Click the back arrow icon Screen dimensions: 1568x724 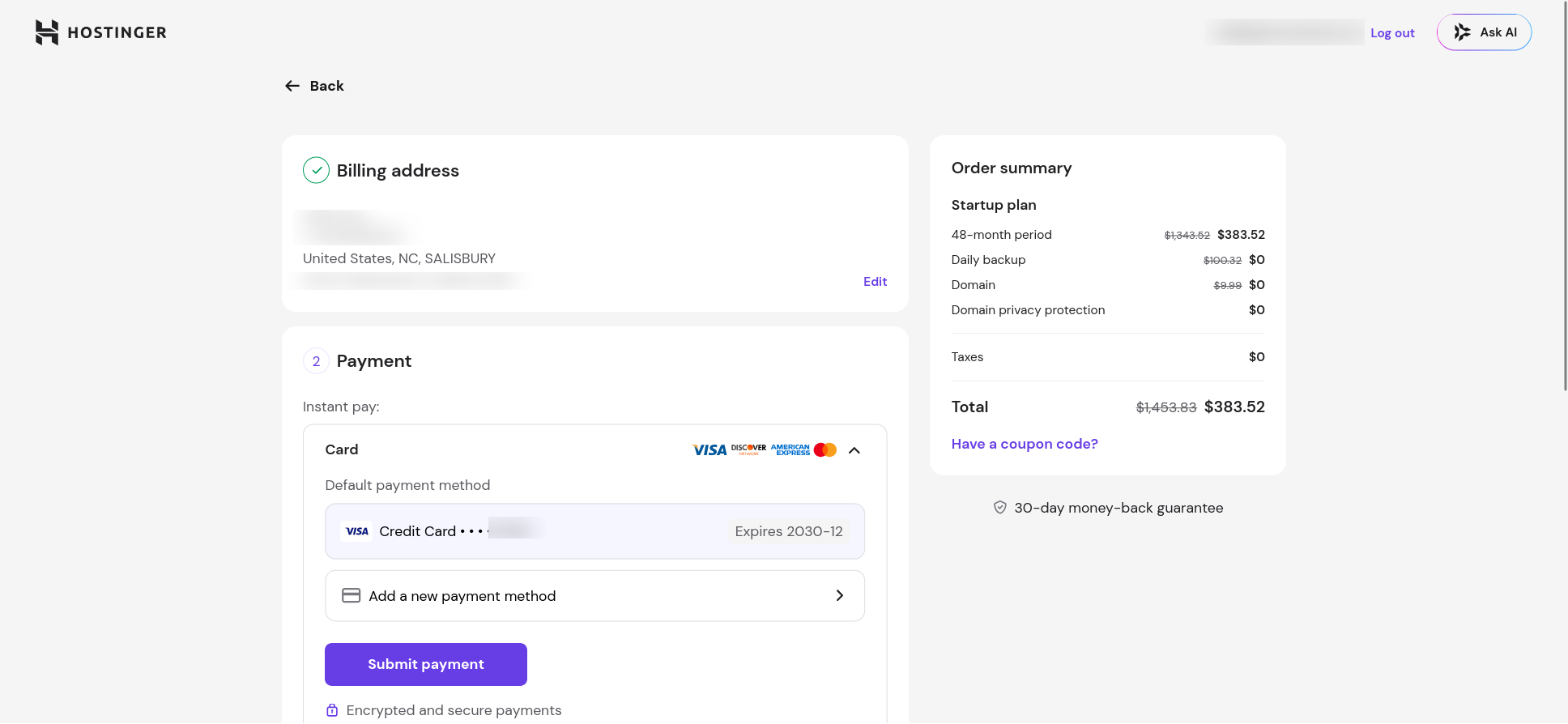(x=292, y=86)
